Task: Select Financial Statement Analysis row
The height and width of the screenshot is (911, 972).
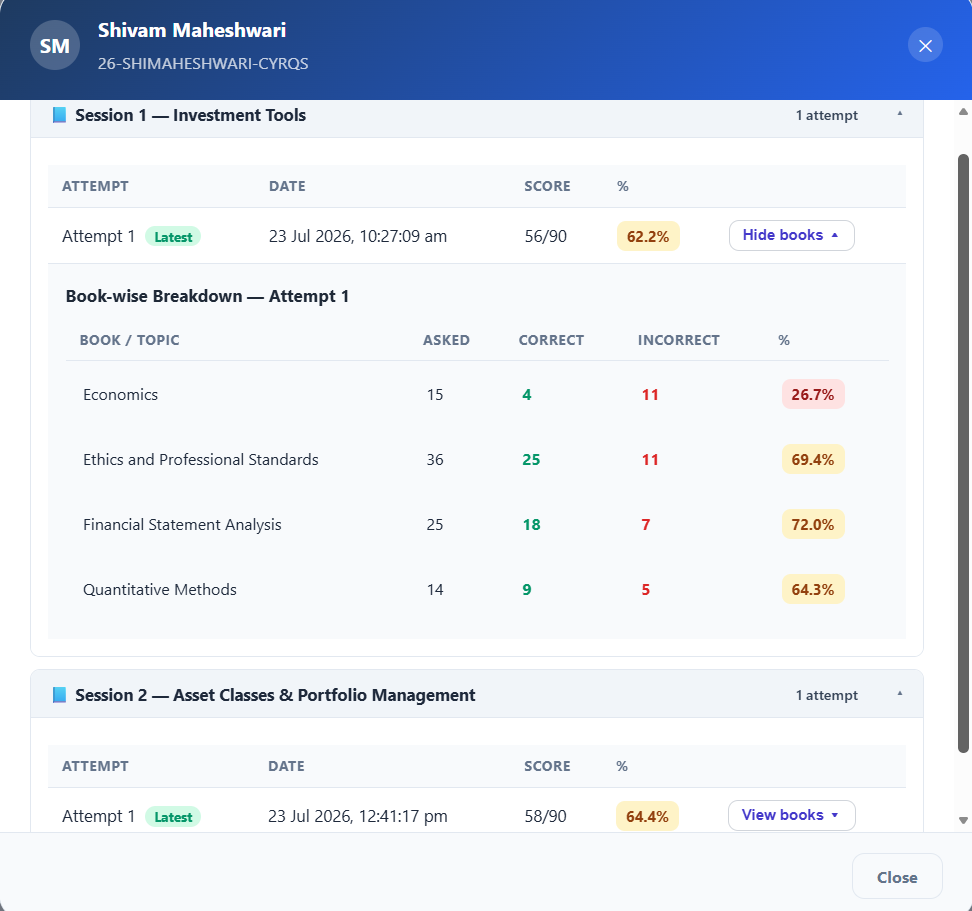Action: point(182,525)
